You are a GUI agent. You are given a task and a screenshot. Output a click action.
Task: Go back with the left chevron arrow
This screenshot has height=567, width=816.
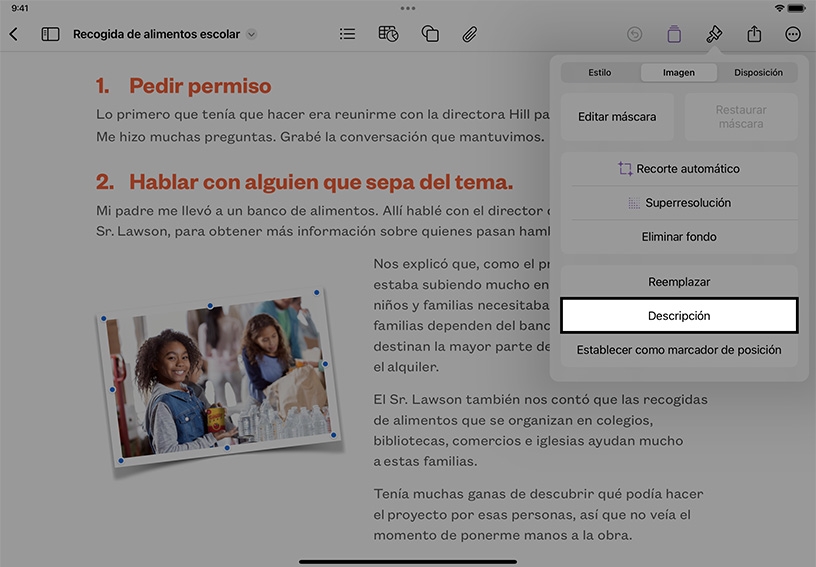tap(14, 34)
